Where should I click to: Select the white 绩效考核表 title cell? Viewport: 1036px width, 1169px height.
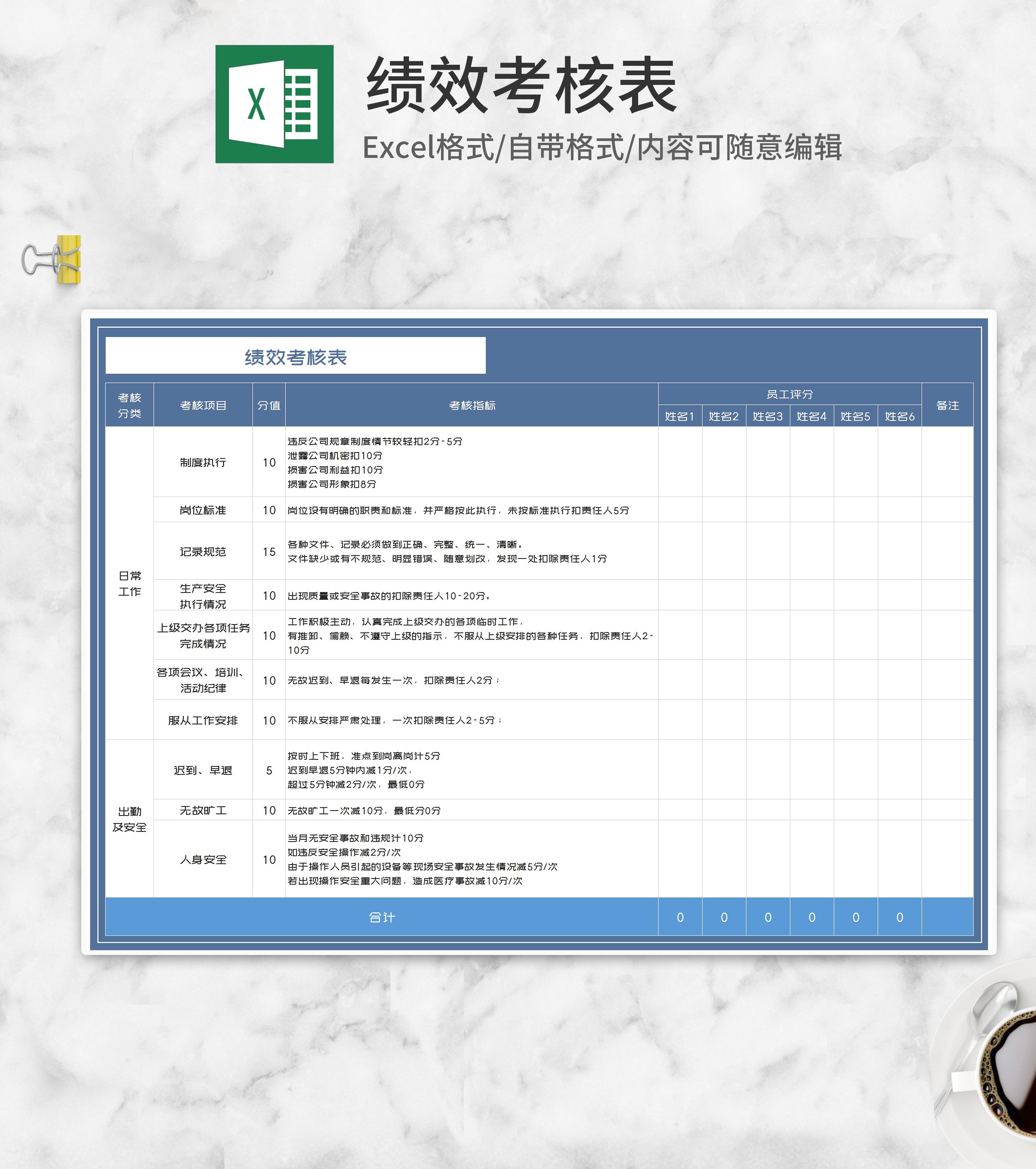tap(295, 356)
